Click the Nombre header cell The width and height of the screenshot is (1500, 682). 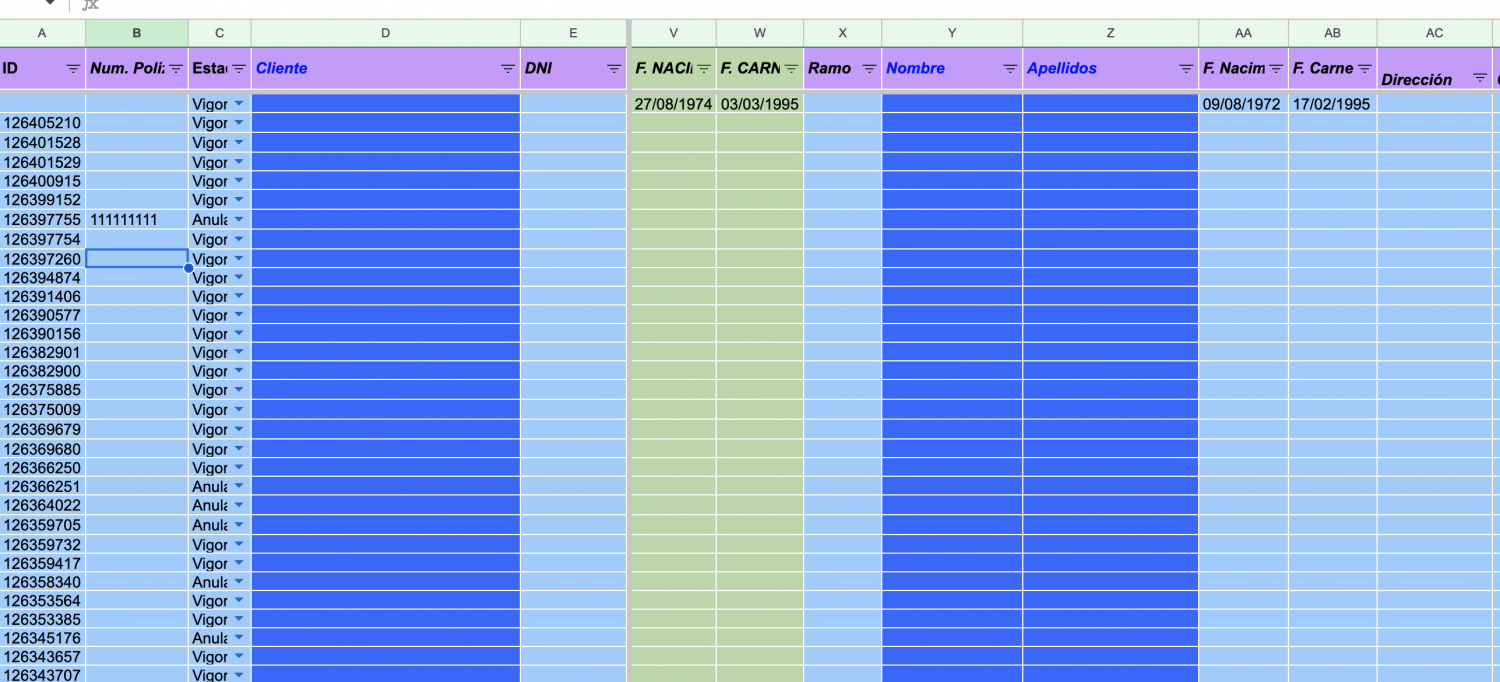pyautogui.click(x=952, y=69)
